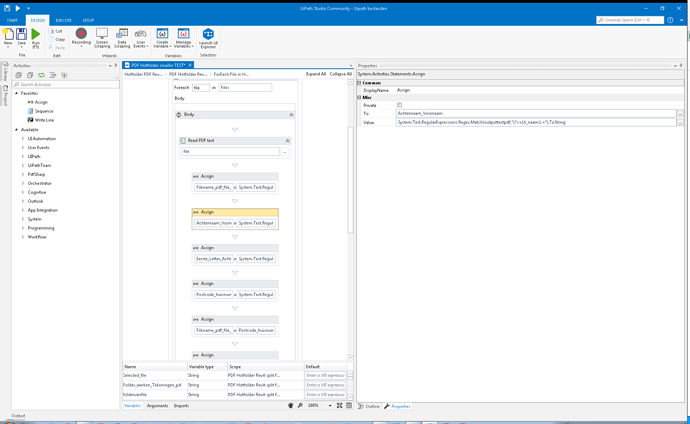Select the Sequence favorite activity
690x424 pixels.
40,111
